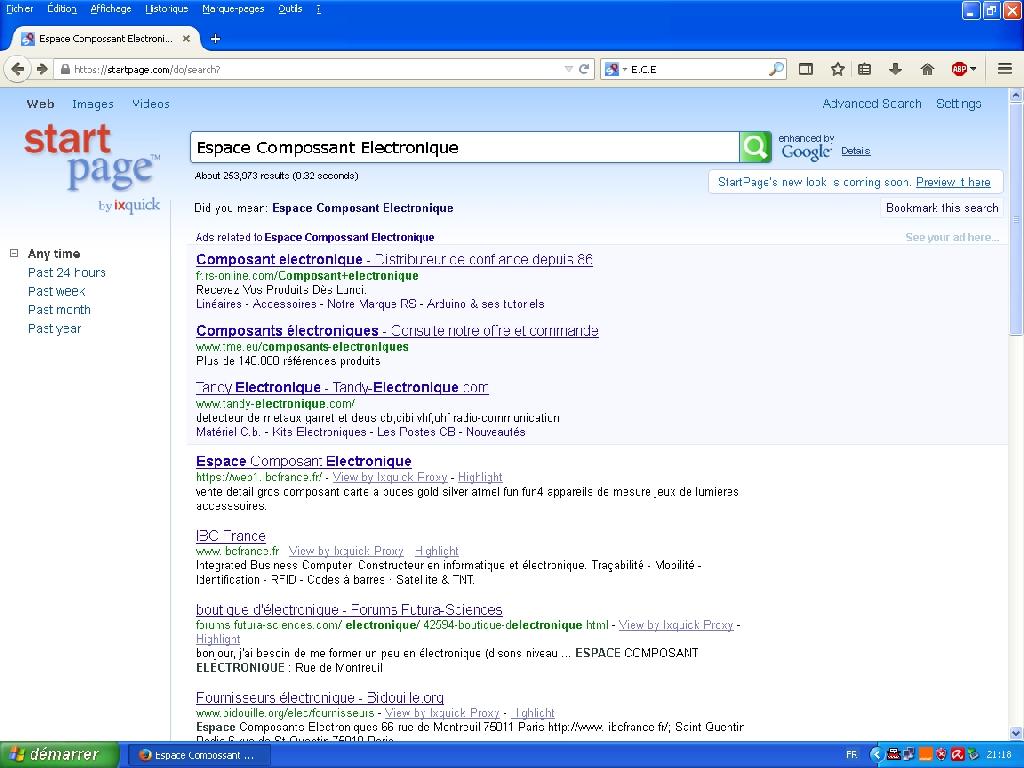This screenshot has width=1024, height=768.
Task: Open the Marque-pages menu
Action: [233, 9]
